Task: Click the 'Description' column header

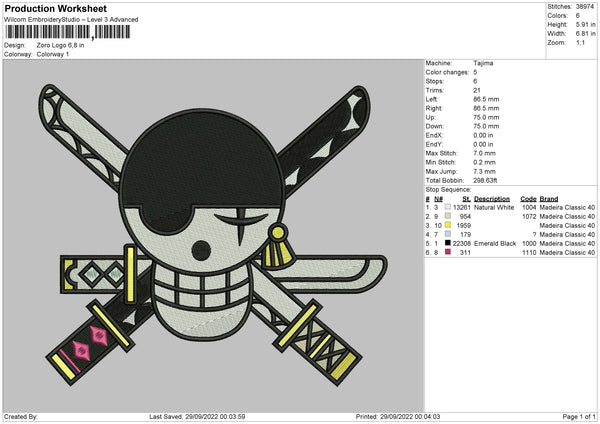Action: (x=492, y=199)
